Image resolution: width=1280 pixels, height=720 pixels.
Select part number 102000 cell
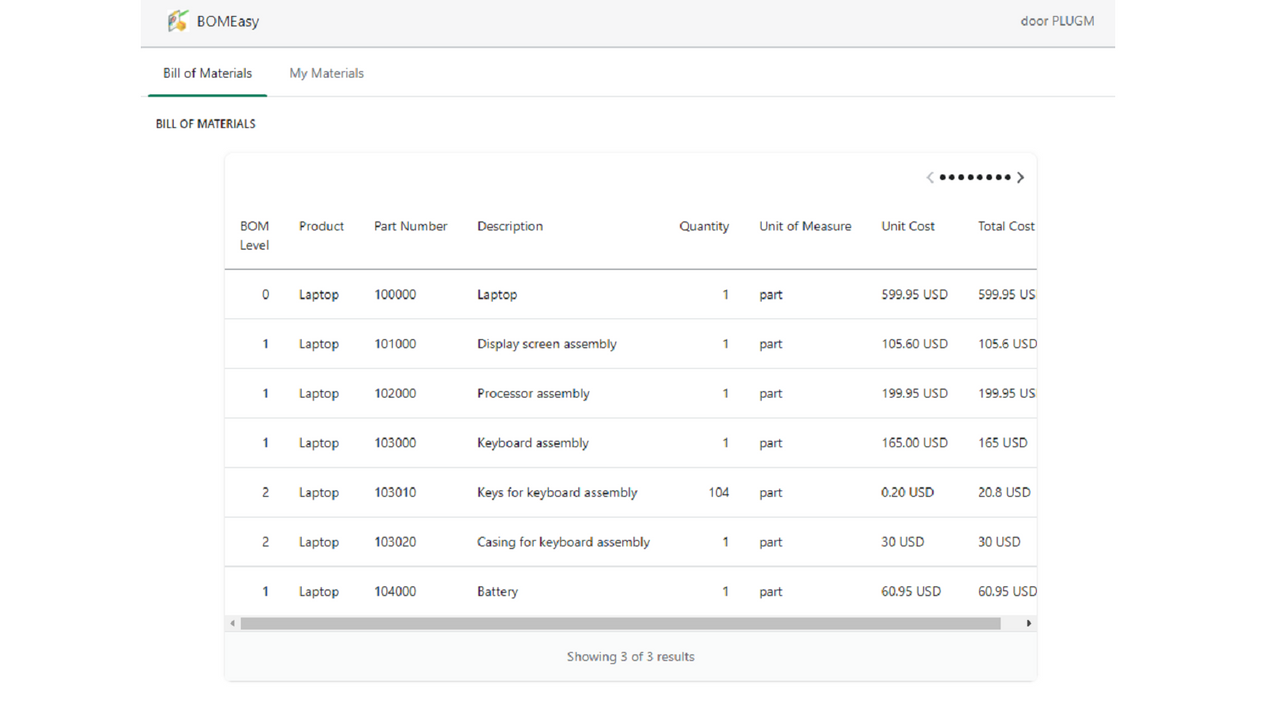[x=395, y=394]
